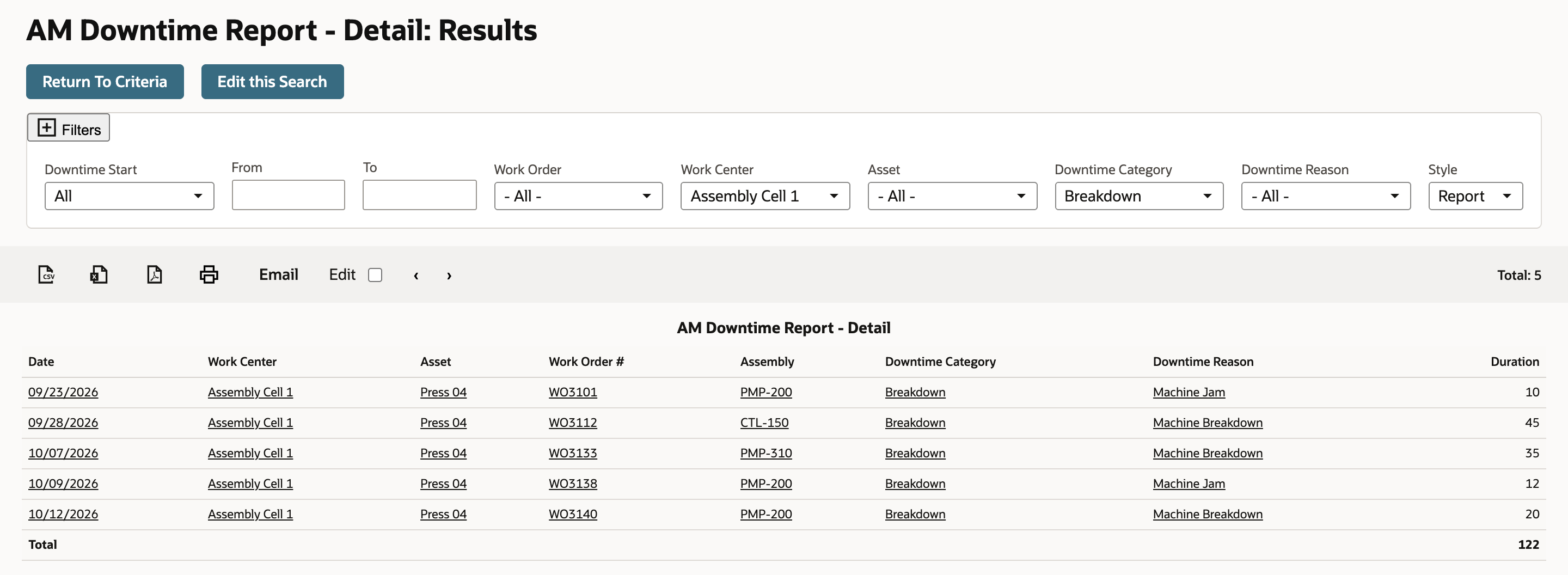Click the Duration column header
Screen dimensions: 1568x575
[x=1515, y=362]
